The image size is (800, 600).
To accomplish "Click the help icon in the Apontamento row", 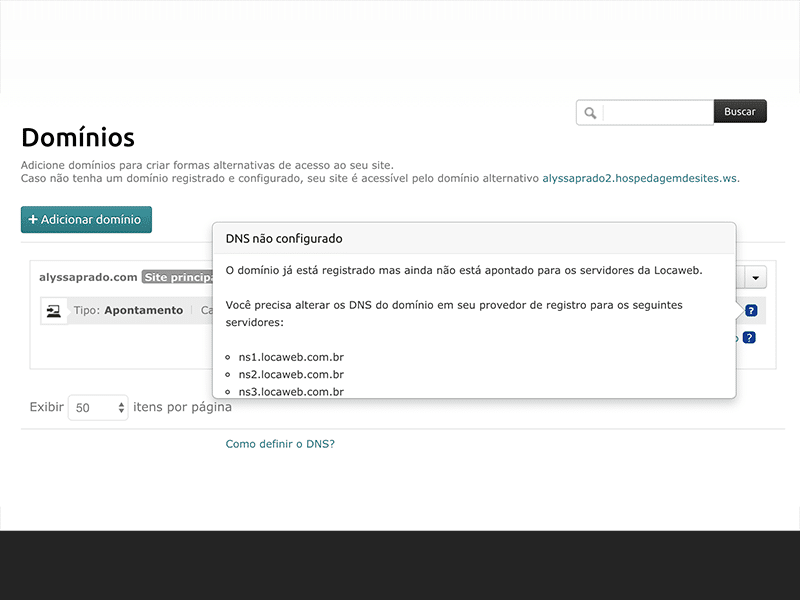I will pos(751,310).
